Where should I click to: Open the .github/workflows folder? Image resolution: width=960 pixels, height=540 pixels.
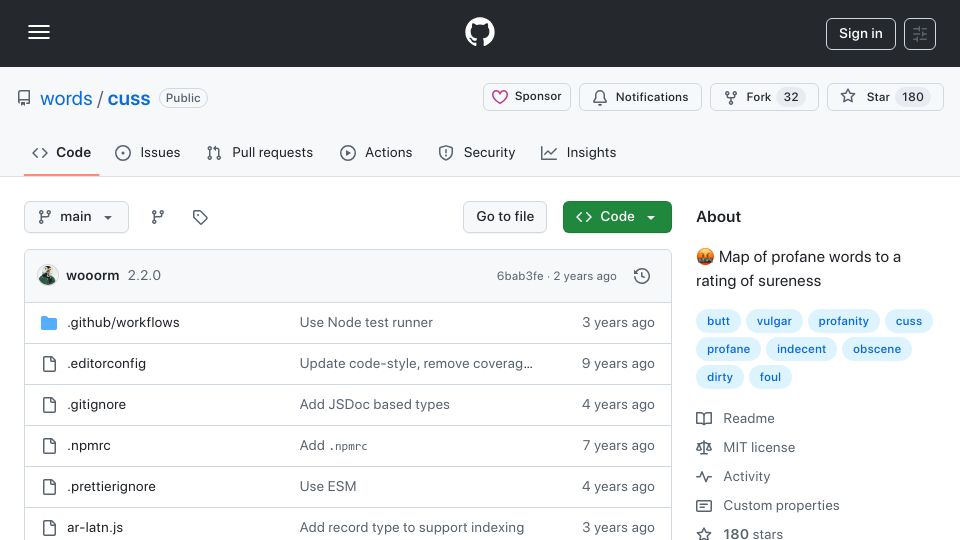123,323
